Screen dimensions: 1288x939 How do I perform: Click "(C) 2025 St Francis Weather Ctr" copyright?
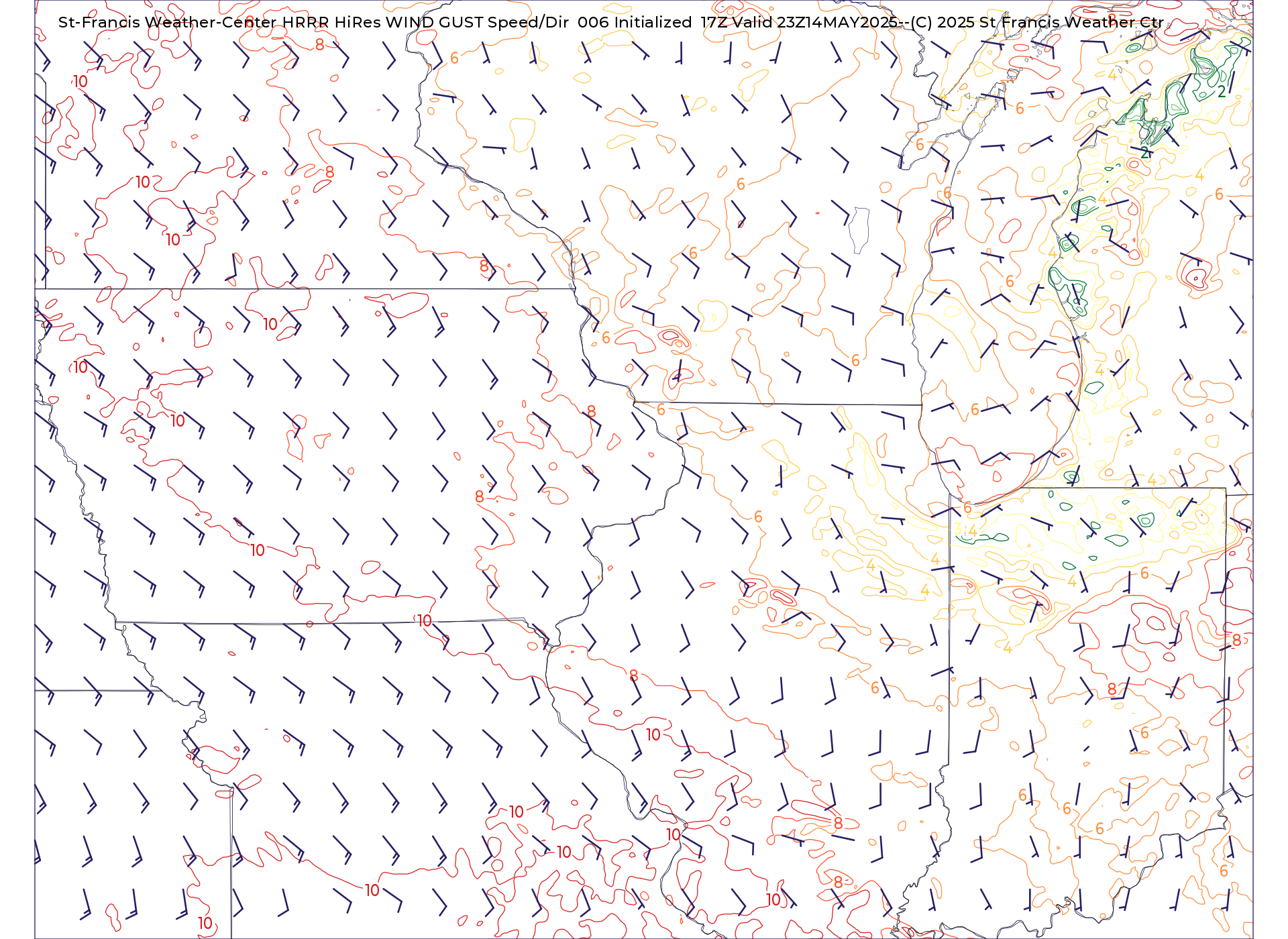point(1037,22)
